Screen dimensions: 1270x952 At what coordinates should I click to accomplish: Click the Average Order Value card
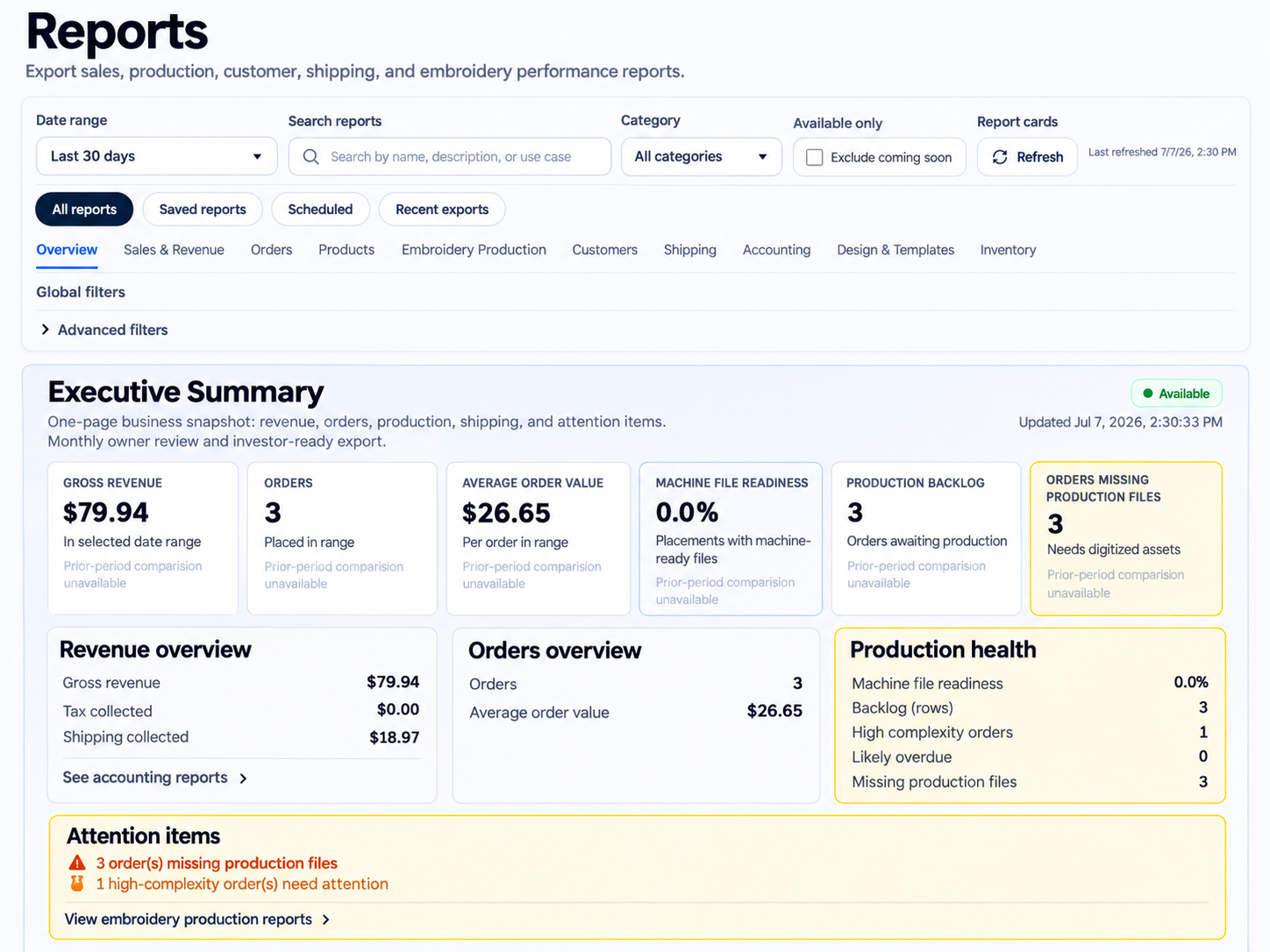[x=539, y=538]
